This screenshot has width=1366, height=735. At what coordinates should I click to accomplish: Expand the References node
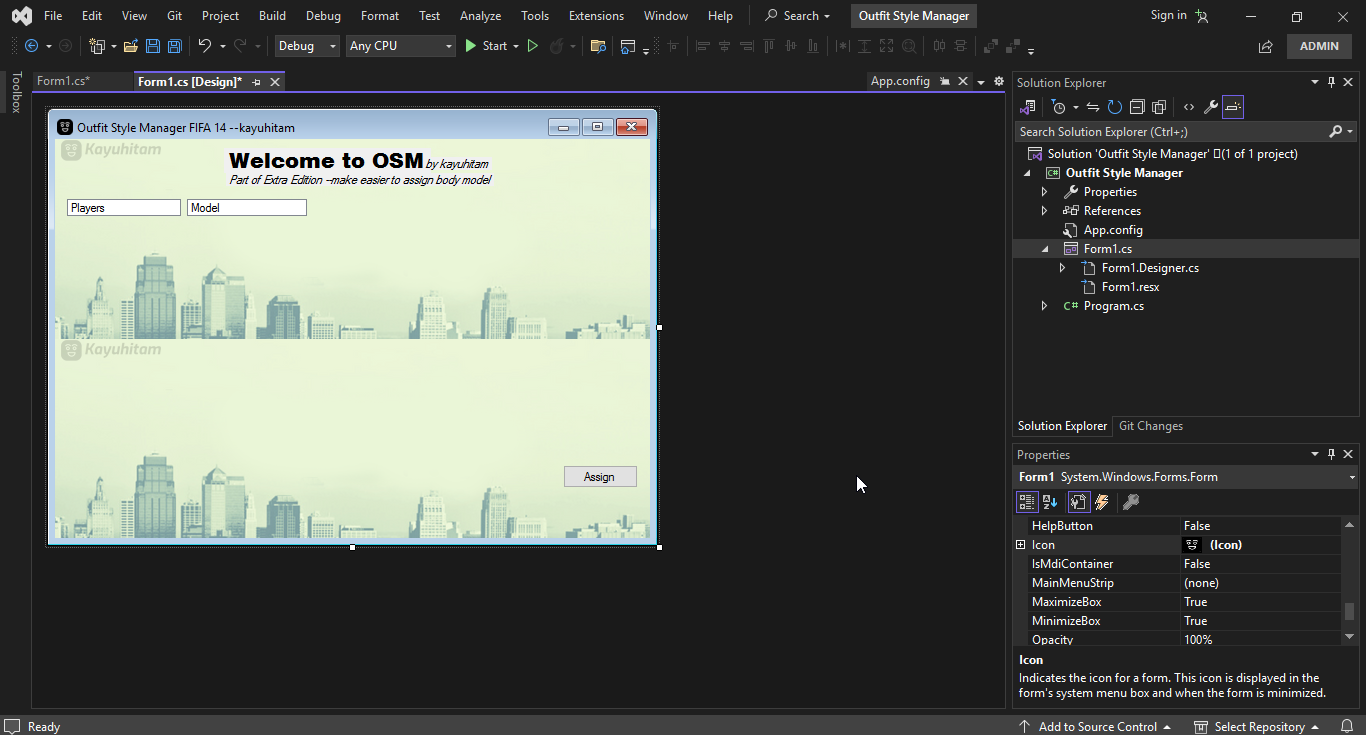[1045, 211]
